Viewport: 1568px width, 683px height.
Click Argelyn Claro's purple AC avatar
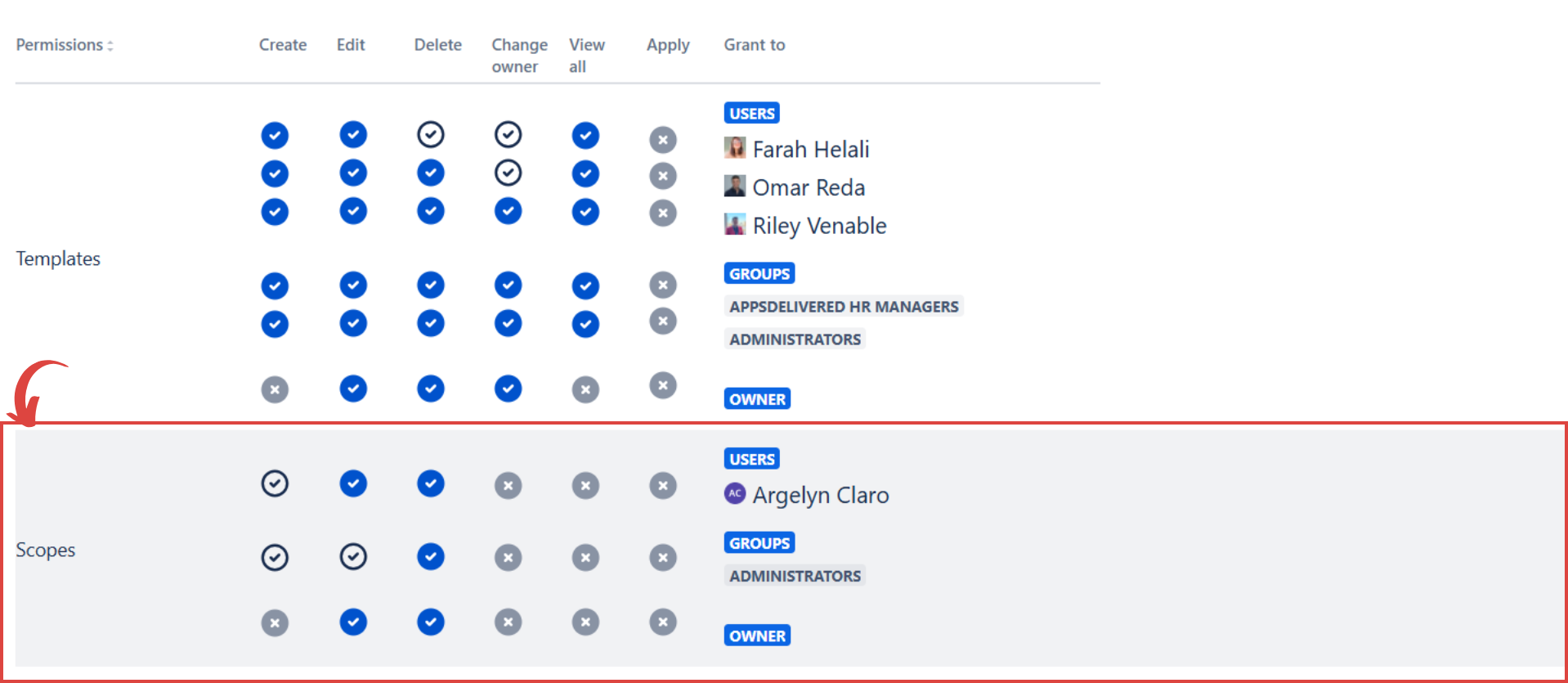click(x=734, y=493)
